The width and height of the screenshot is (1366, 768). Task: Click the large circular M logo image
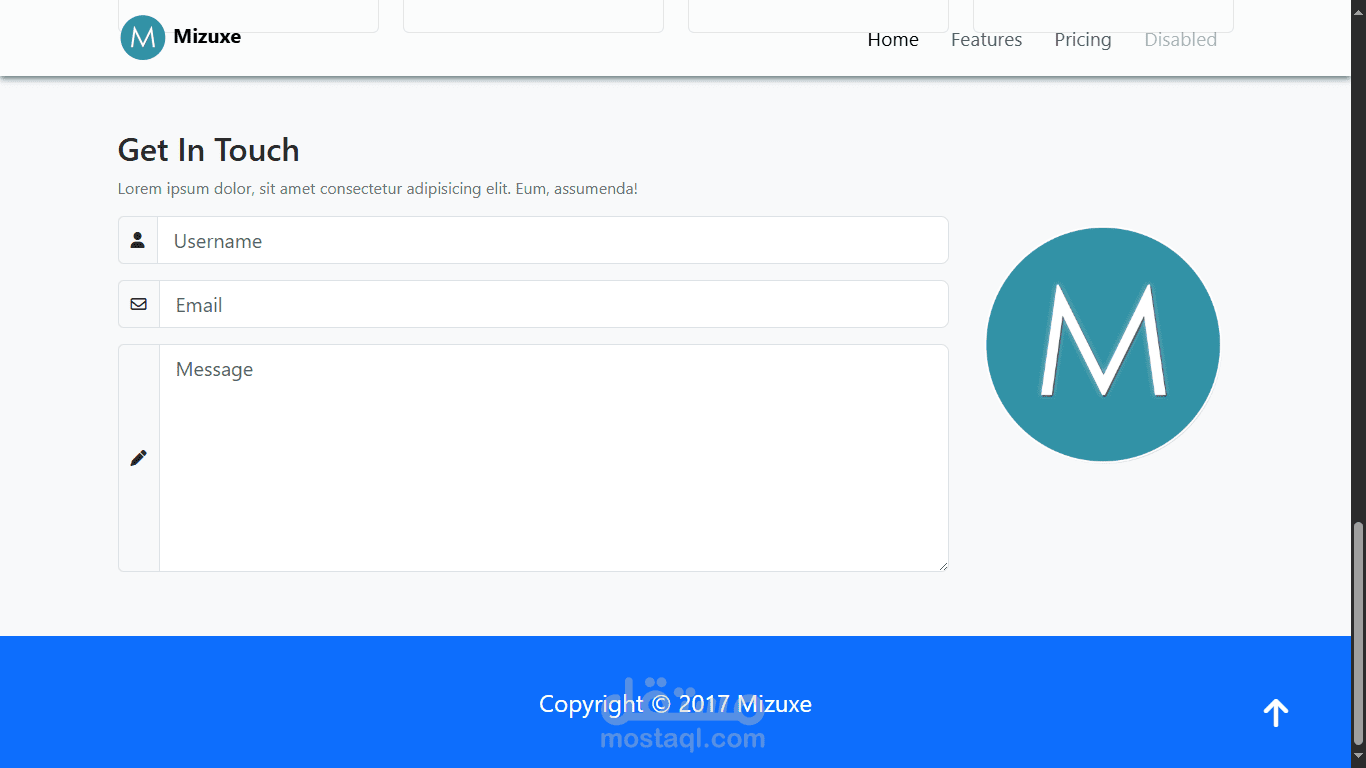coord(1103,344)
